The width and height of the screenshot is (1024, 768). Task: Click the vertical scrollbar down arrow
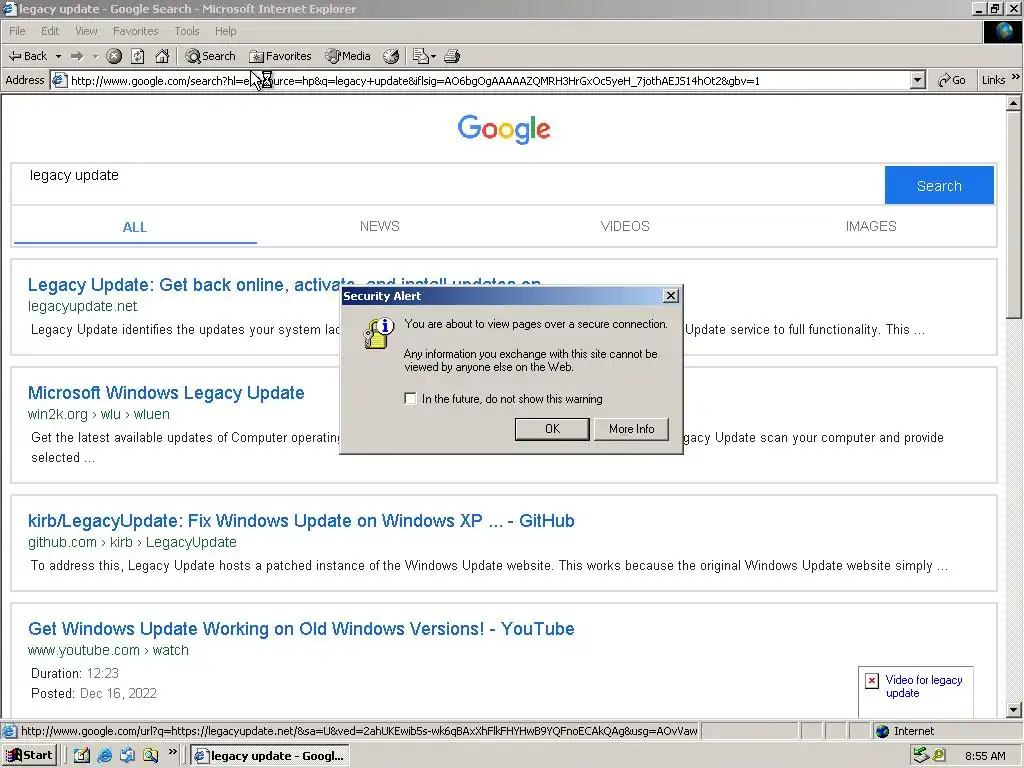[1014, 710]
